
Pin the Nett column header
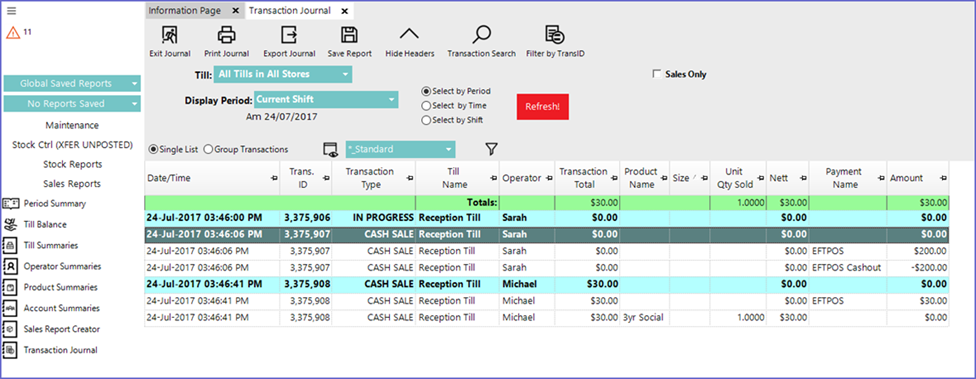point(803,179)
